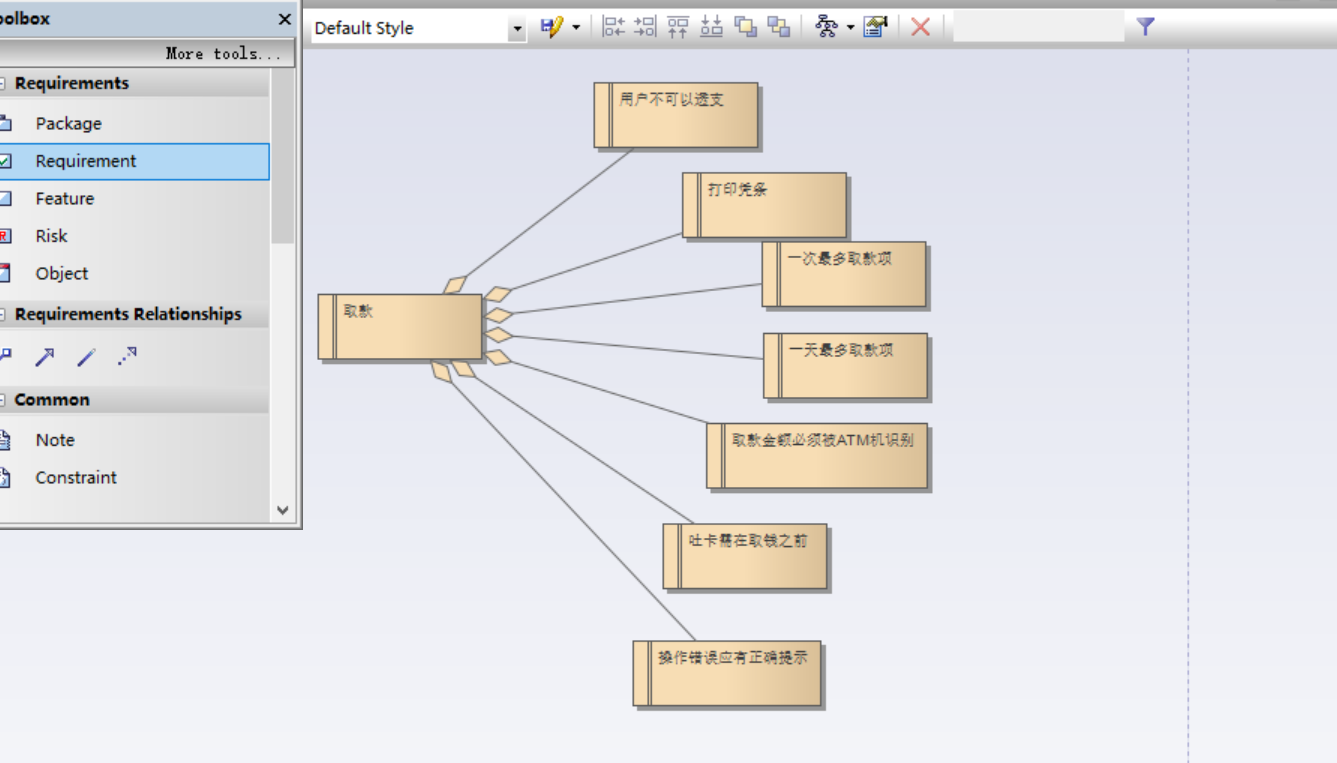Click the filter text field in toolbar
The height and width of the screenshot is (763, 1337).
coord(1039,27)
